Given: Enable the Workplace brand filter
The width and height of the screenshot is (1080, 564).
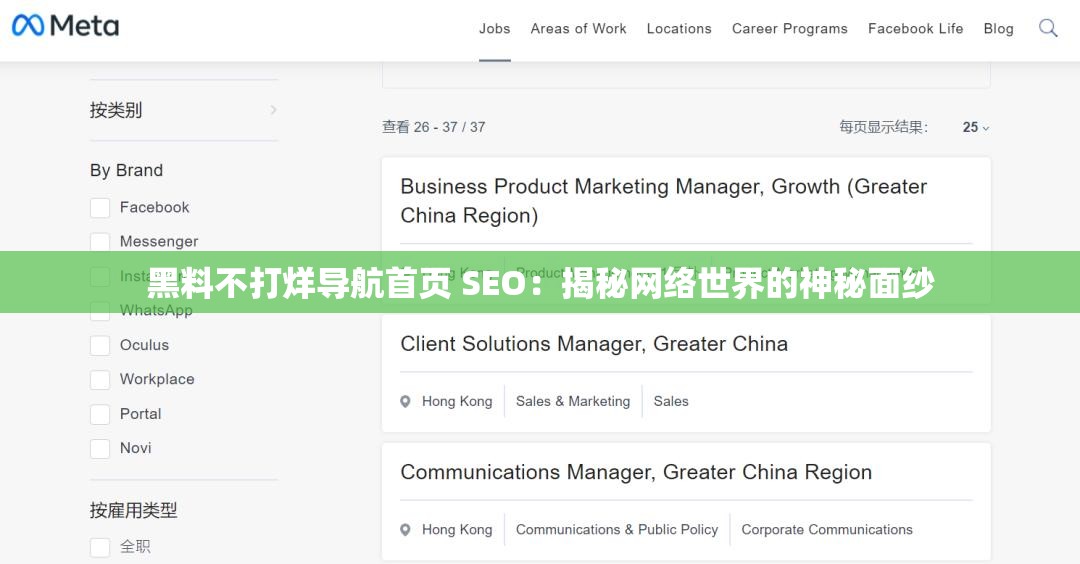Looking at the screenshot, I should coord(100,380).
